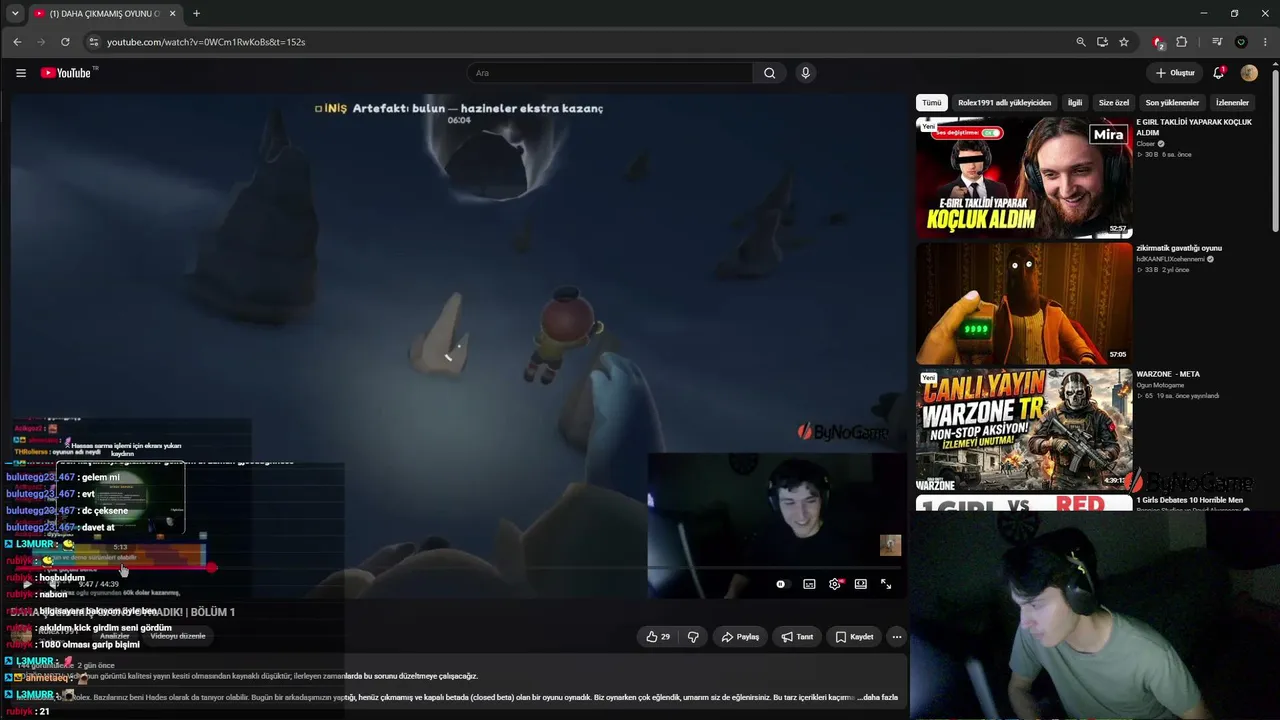The width and height of the screenshot is (1280, 720).
Task: Open the 'KOÇLUK ALDIM' video thumbnail
Action: pos(1024,178)
